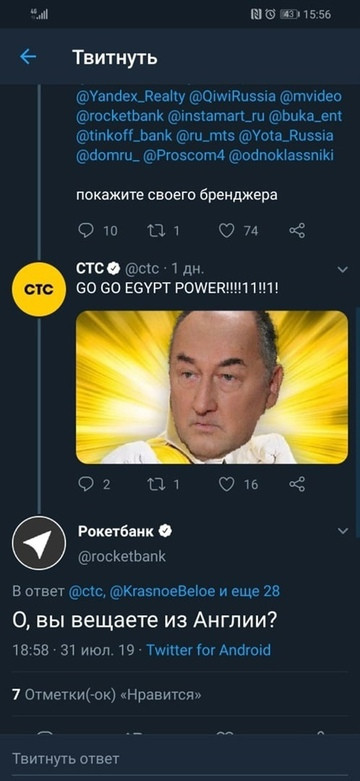Like the СТС tweet with 16 likes

click(x=227, y=484)
